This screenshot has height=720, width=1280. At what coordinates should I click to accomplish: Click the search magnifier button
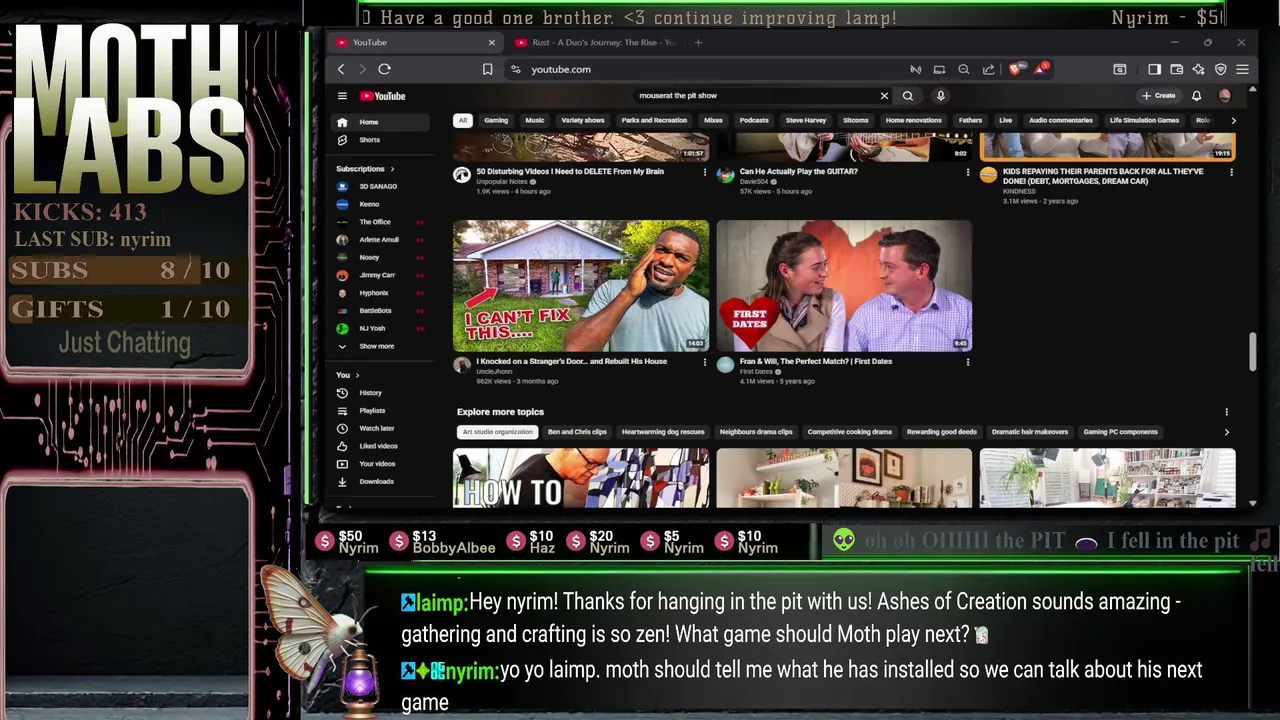pyautogui.click(x=908, y=96)
